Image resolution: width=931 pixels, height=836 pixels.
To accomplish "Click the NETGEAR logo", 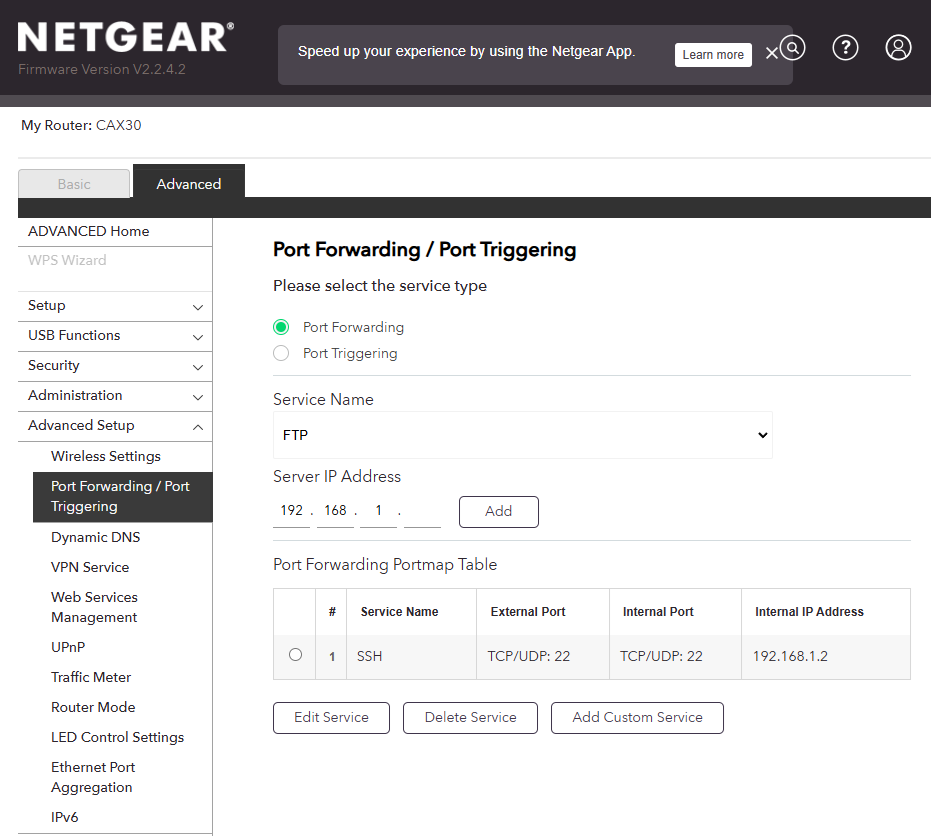I will pyautogui.click(x=126, y=38).
